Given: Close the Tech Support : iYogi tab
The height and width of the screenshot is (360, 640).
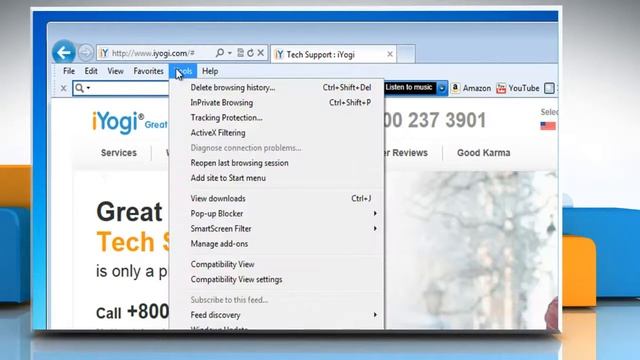Looking at the screenshot, I should click(x=390, y=54).
